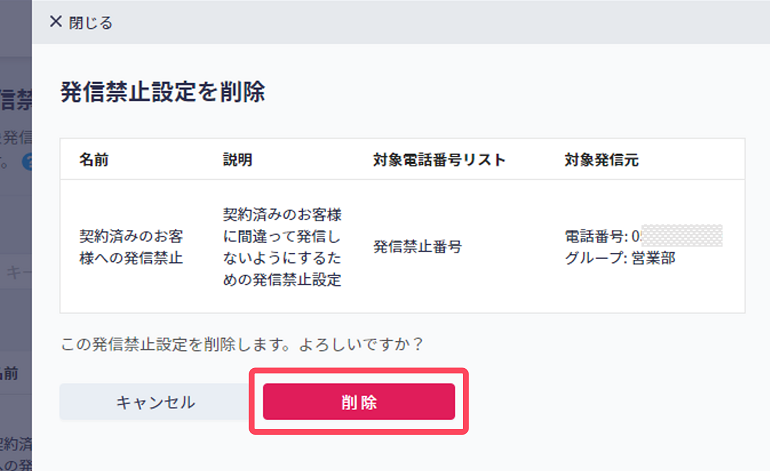The height and width of the screenshot is (471, 770).
Task: Select the 説明 column header
Action: (x=238, y=160)
